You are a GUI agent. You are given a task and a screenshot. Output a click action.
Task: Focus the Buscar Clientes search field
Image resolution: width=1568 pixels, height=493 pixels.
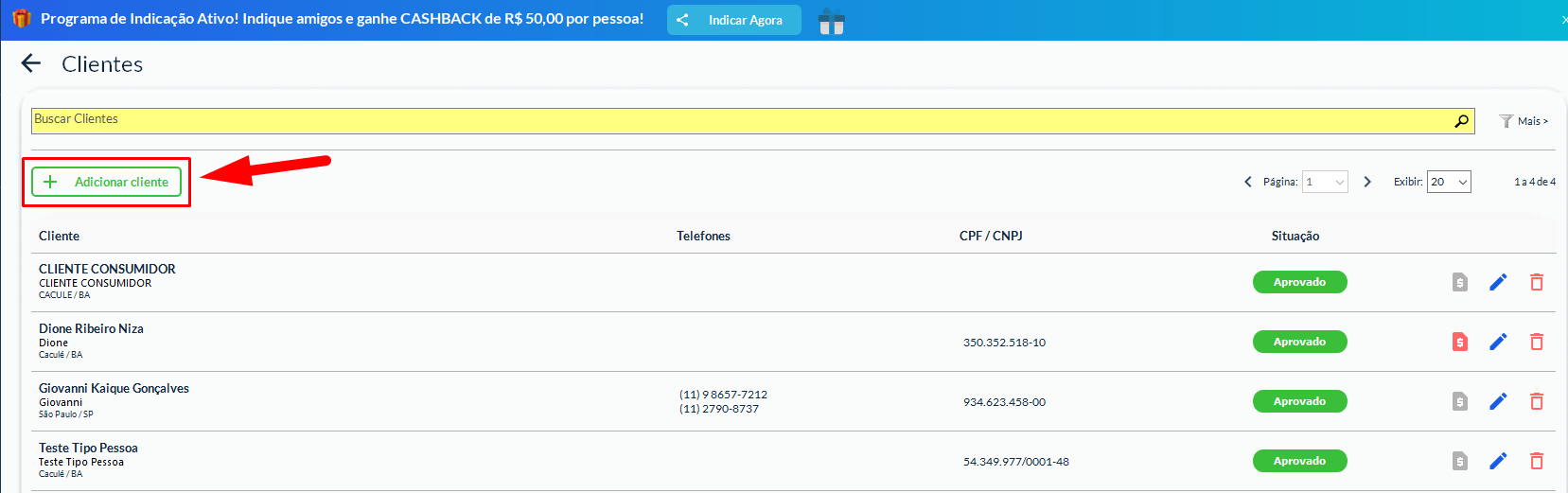[738, 120]
